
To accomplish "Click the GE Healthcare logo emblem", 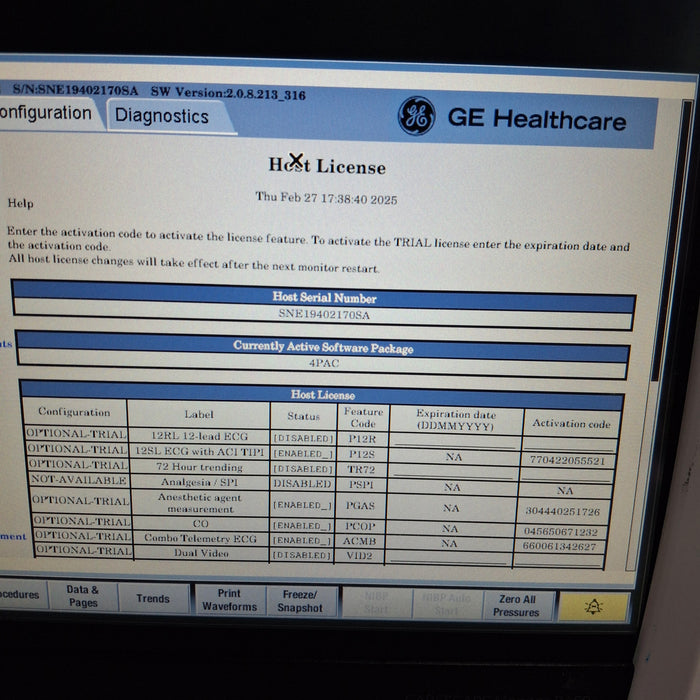I will [x=417, y=116].
